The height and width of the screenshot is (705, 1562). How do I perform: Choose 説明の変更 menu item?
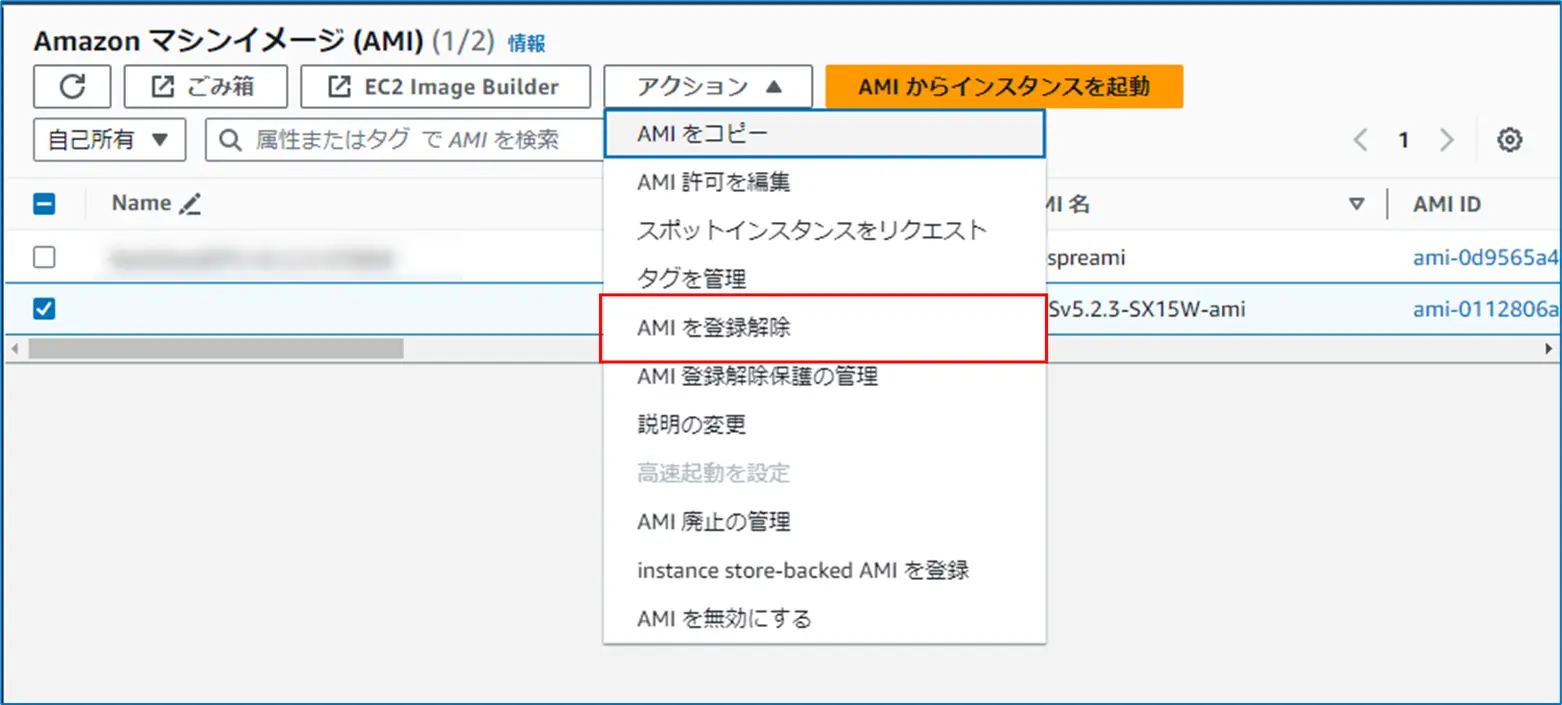point(825,424)
